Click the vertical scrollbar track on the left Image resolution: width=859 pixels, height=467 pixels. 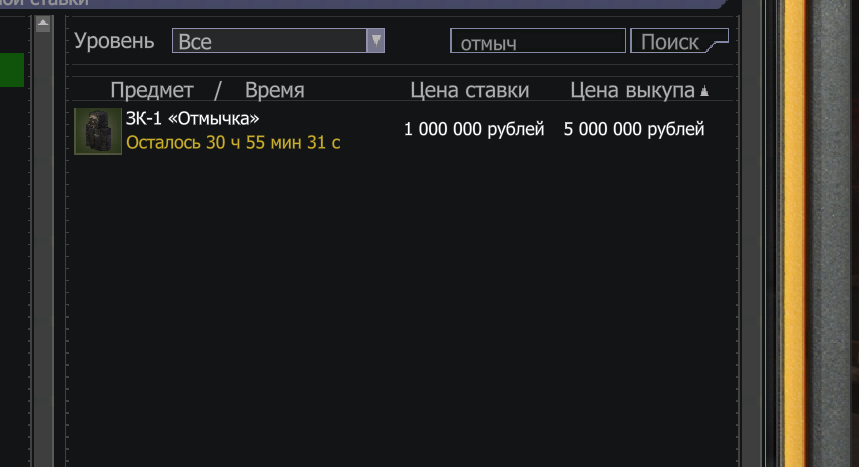pos(43,247)
